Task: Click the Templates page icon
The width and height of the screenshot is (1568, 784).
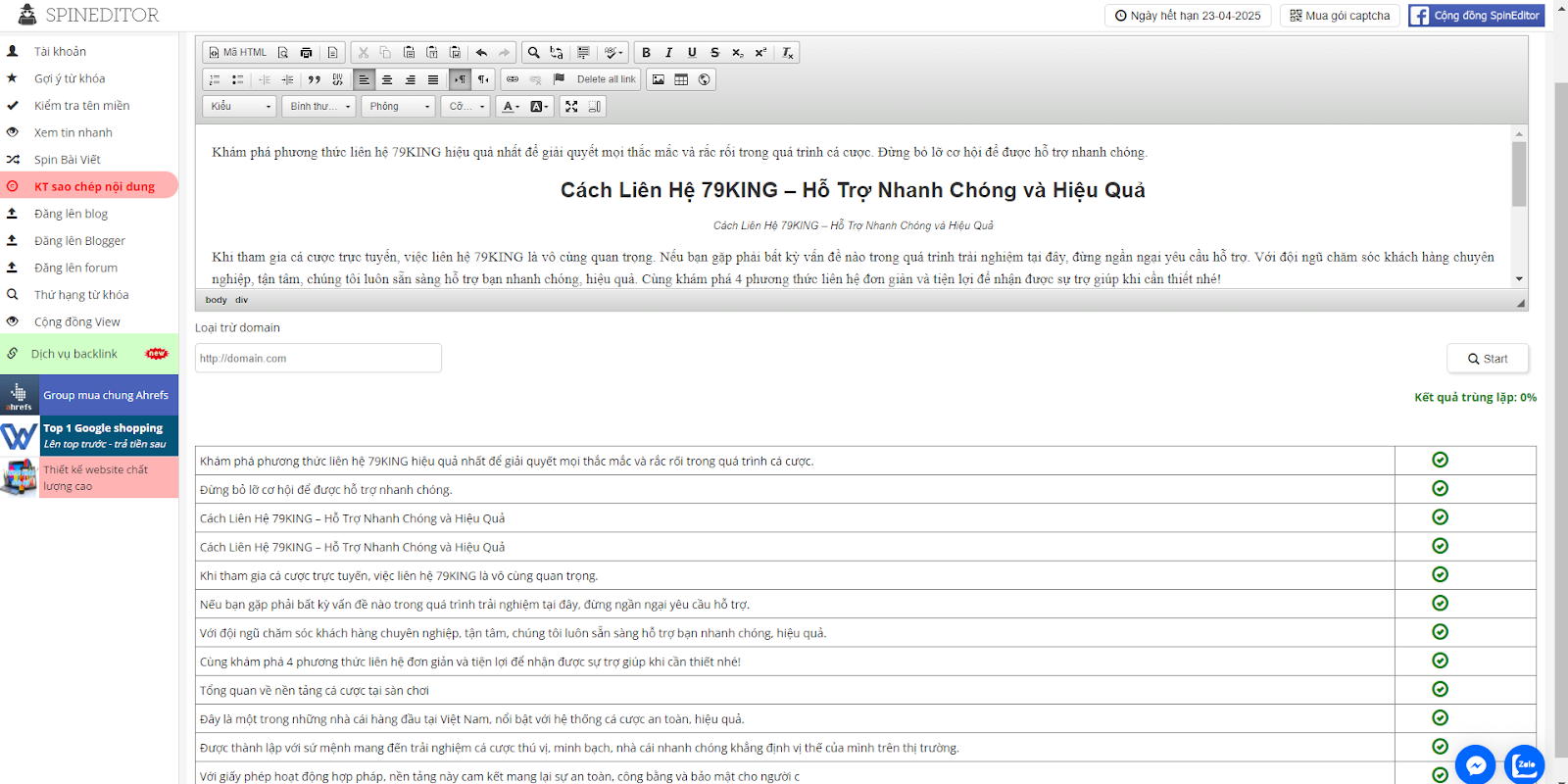Action: [x=332, y=53]
